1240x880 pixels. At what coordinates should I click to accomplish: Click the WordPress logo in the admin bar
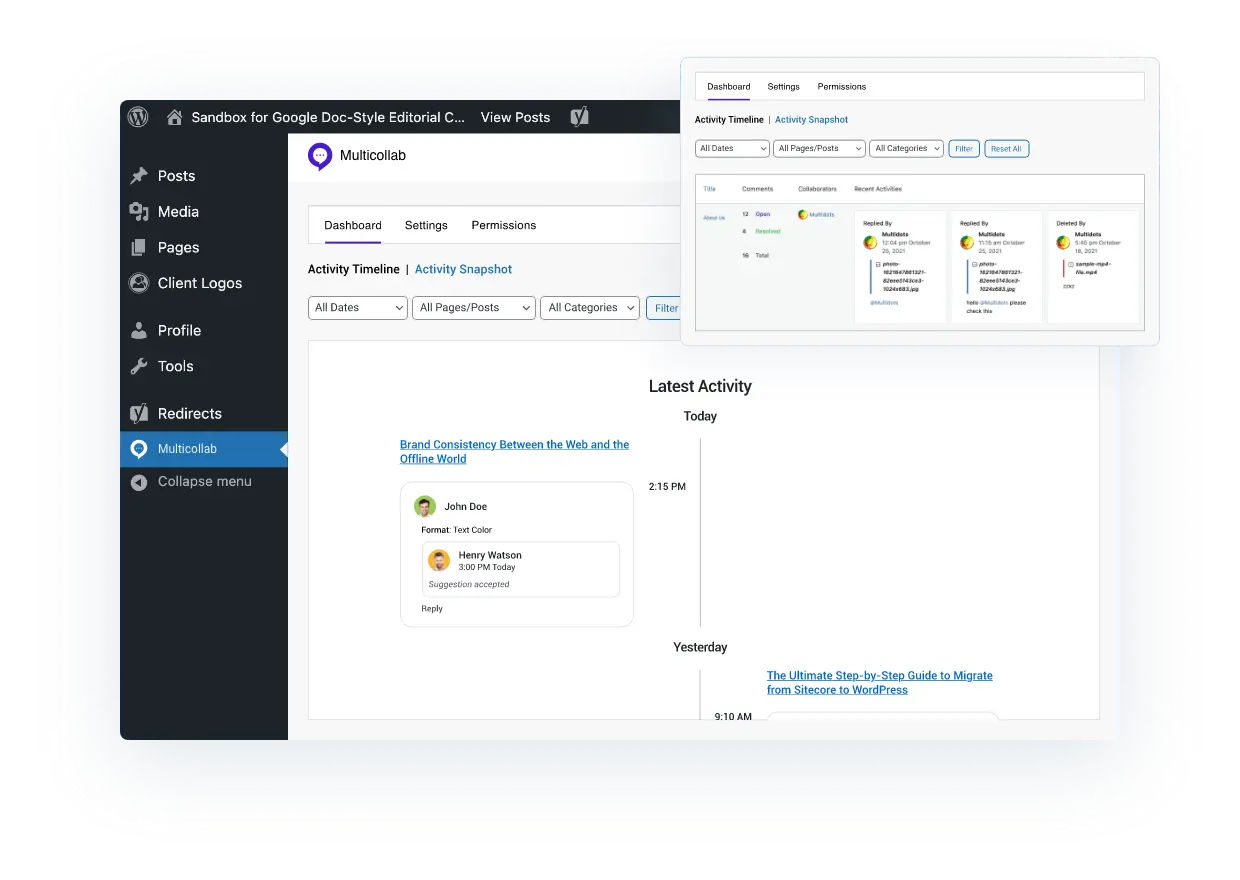coord(138,117)
